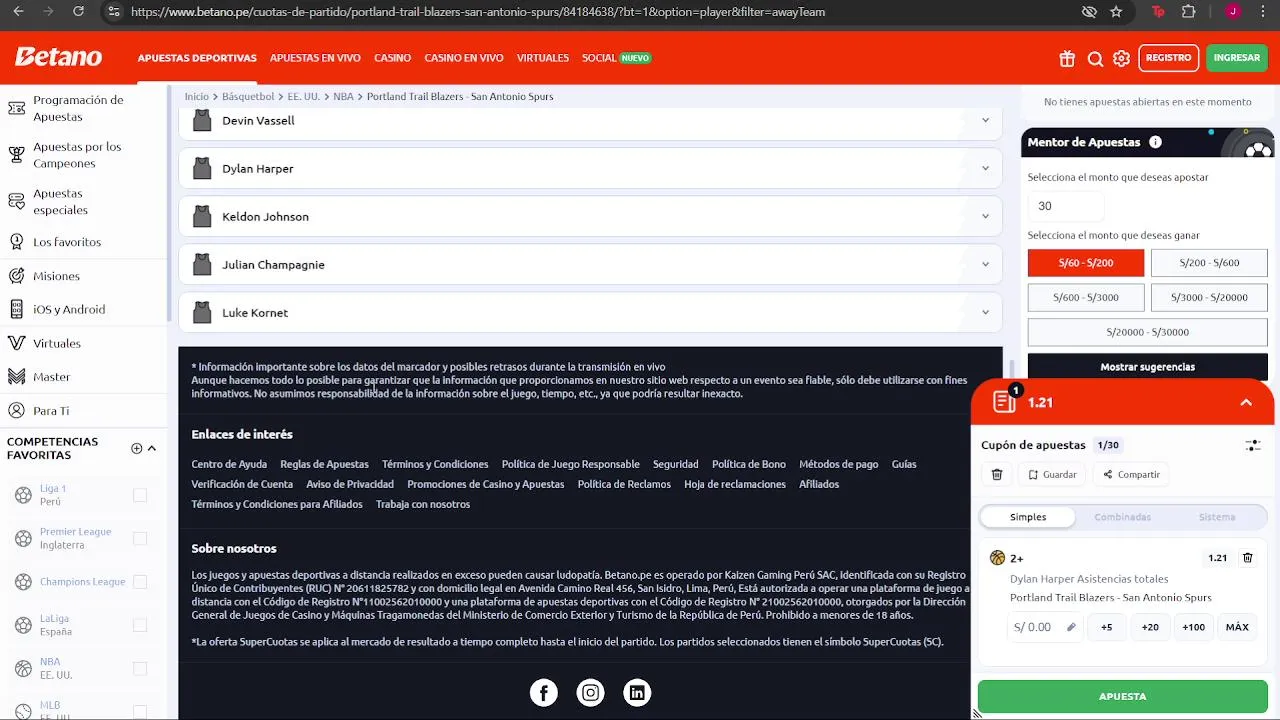Click Devin Vassell jersey icon
This screenshot has width=1280, height=720.
tap(202, 120)
